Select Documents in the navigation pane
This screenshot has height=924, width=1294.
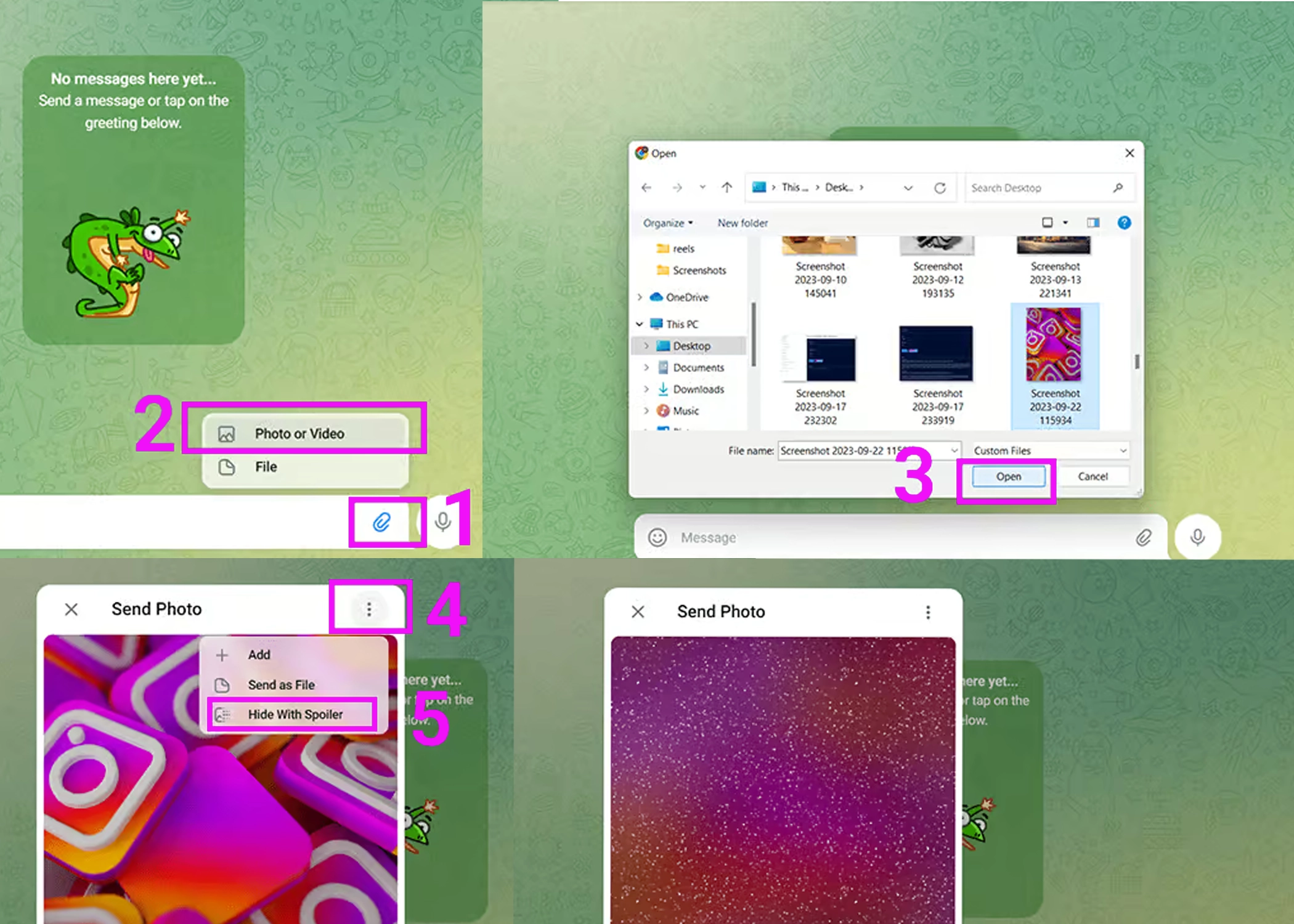(x=691, y=367)
